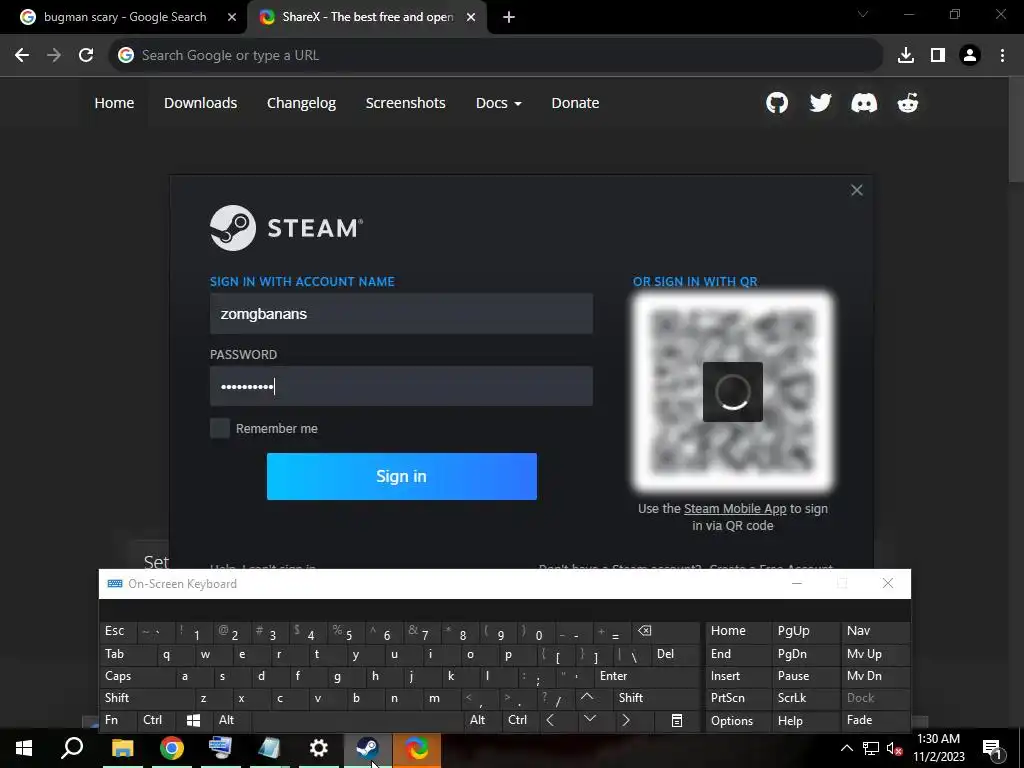The height and width of the screenshot is (768, 1024).
Task: Toggle the browser side panel
Action: pos(938,56)
